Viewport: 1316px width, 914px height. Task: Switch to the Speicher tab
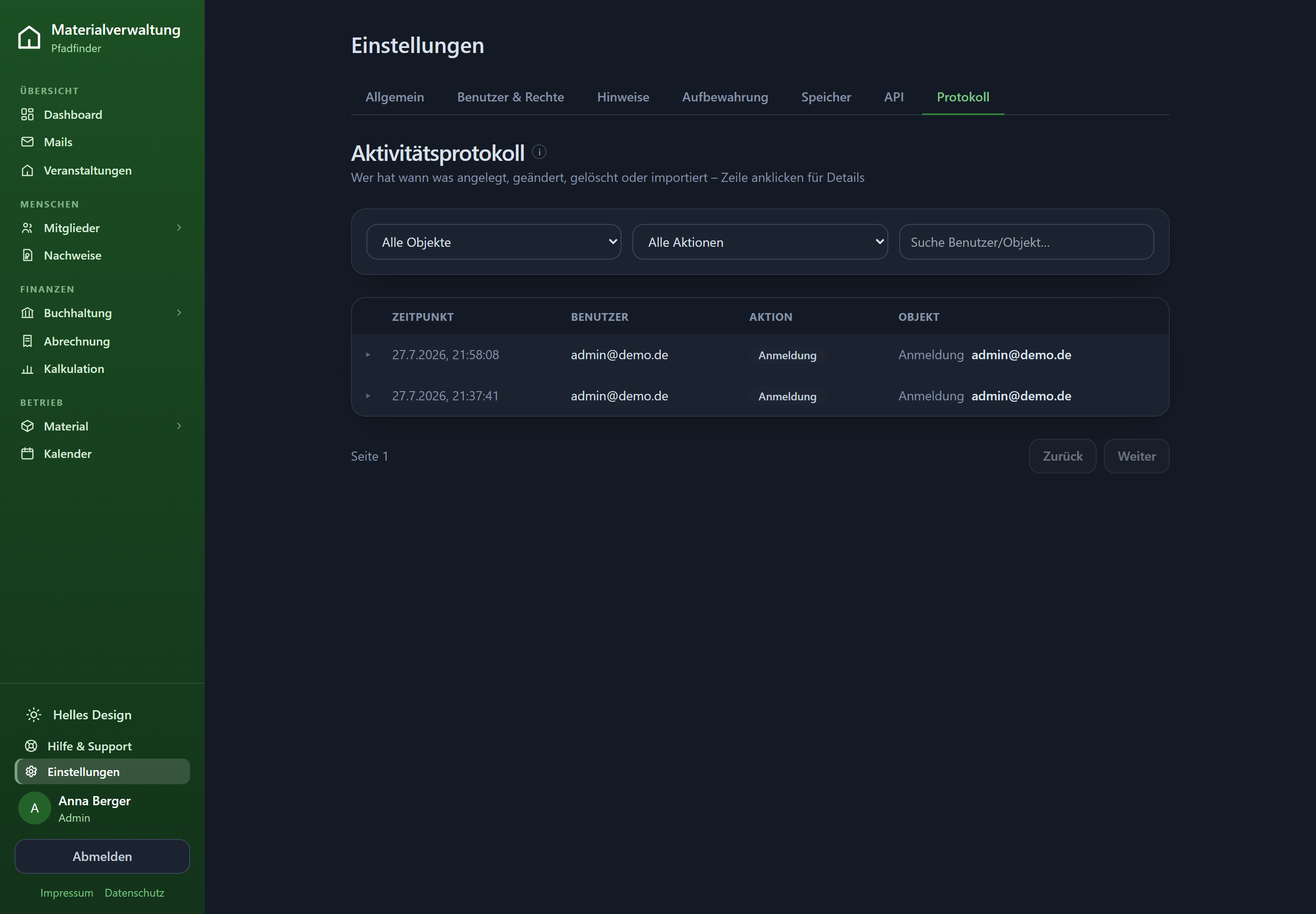click(x=826, y=97)
